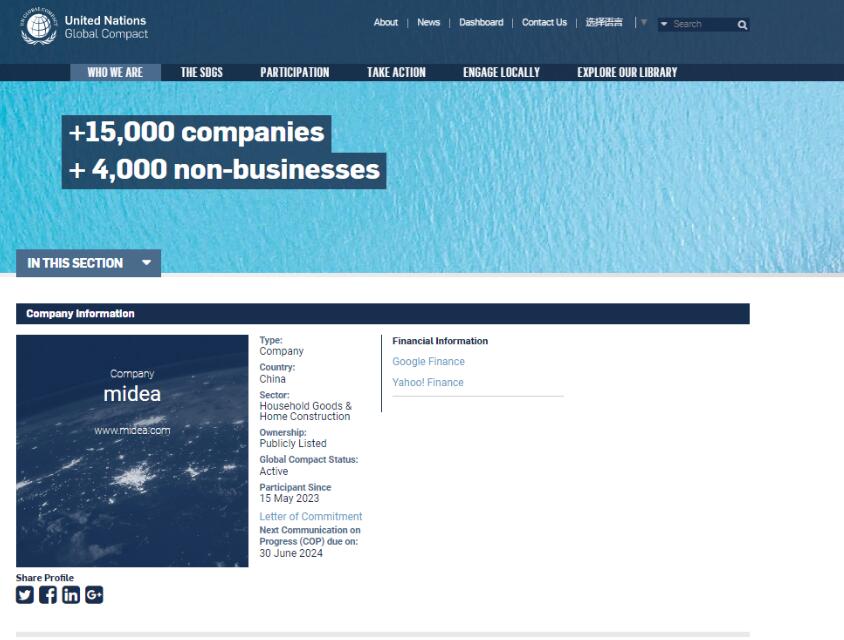Open the Who We Are menu
Viewport: 844px width, 640px height.
115,73
